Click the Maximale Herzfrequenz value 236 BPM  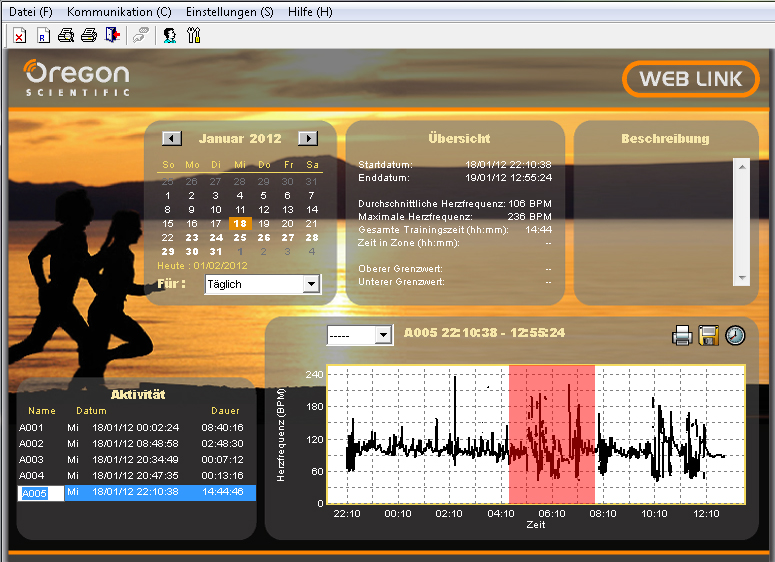529,216
